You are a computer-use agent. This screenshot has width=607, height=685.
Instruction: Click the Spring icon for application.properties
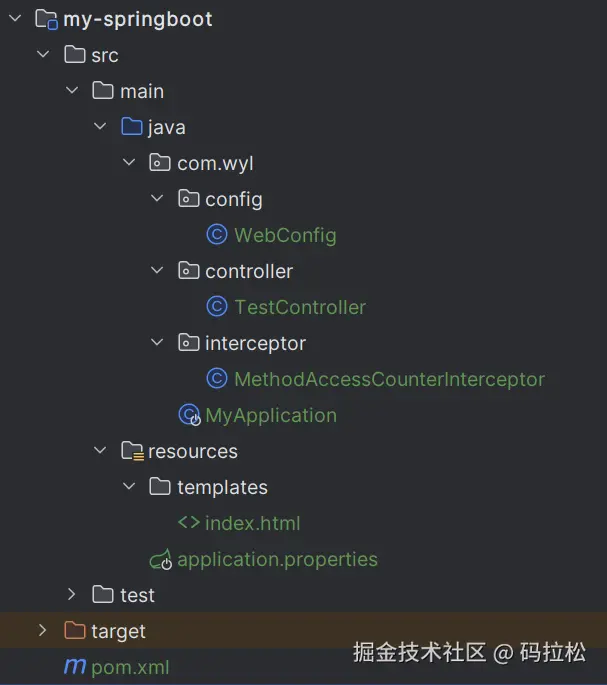tap(161, 559)
